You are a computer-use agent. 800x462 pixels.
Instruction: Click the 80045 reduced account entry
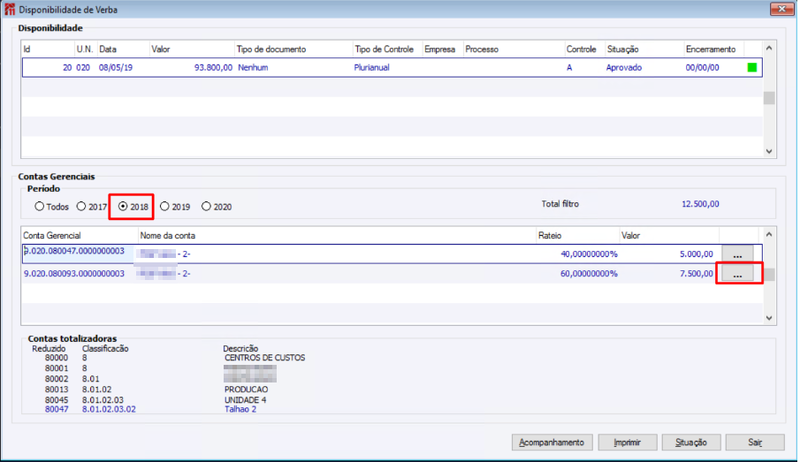pos(56,400)
